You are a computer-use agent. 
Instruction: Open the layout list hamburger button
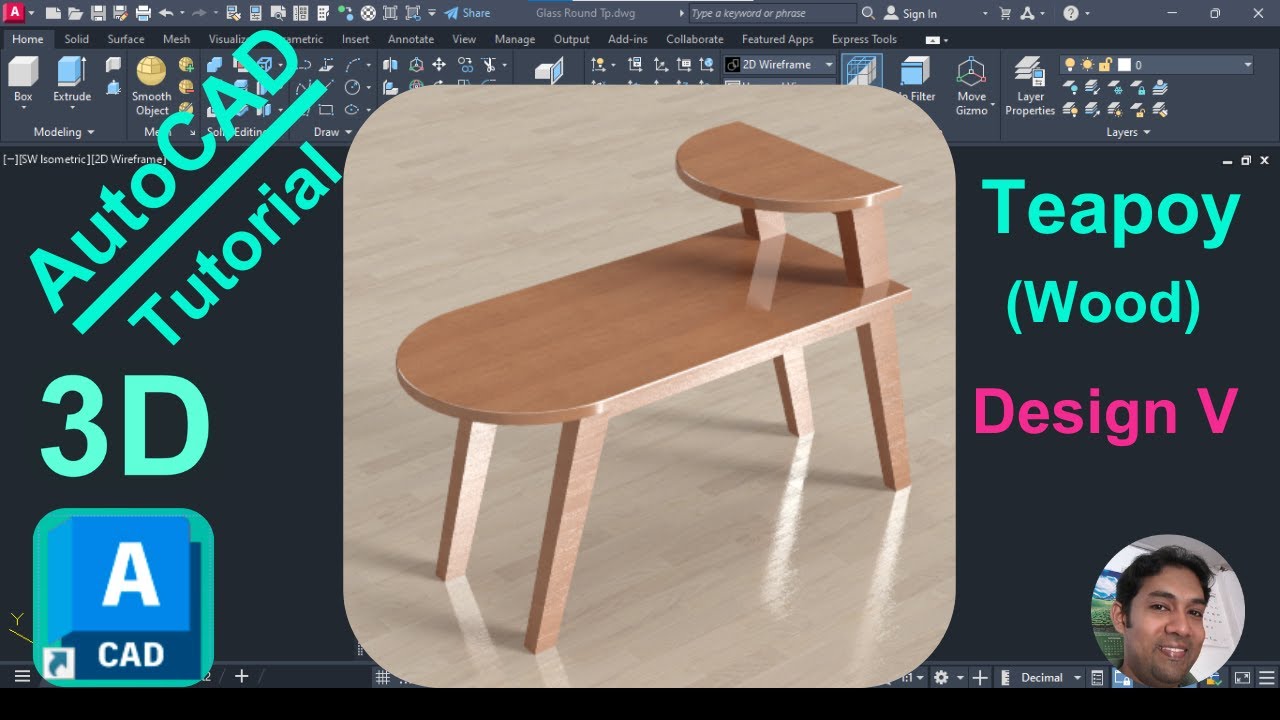(x=22, y=677)
